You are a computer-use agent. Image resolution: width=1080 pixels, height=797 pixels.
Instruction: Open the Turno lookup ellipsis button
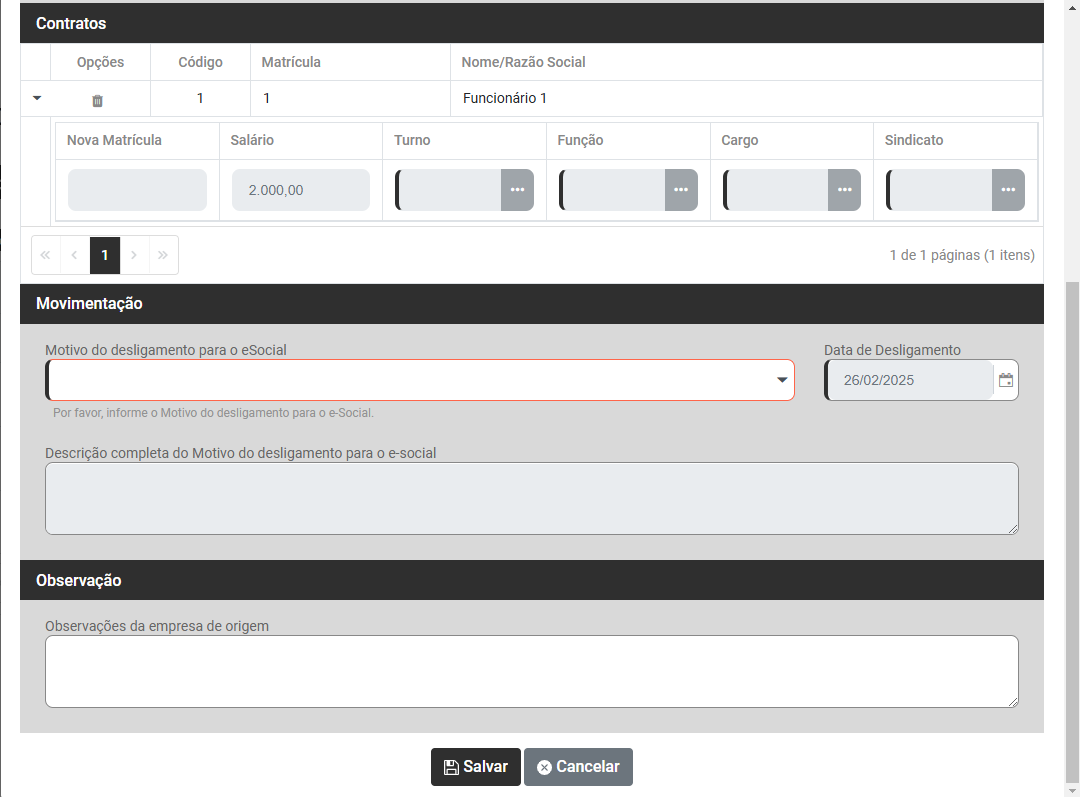coord(517,190)
